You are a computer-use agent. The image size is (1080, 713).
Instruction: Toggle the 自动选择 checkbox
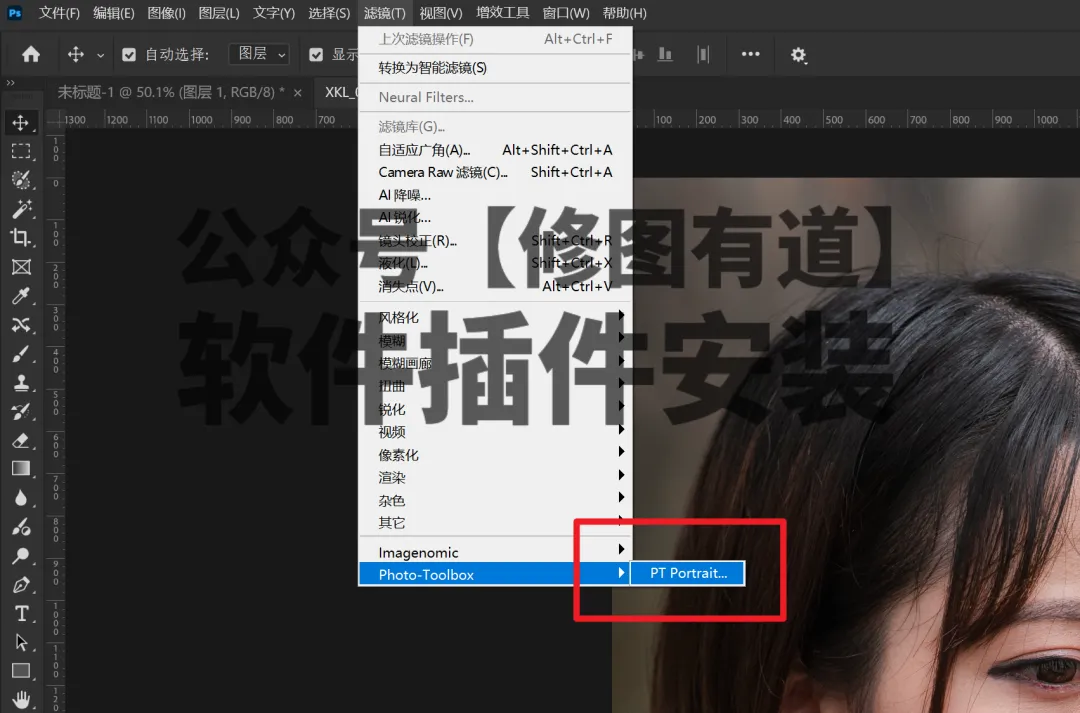(x=129, y=54)
